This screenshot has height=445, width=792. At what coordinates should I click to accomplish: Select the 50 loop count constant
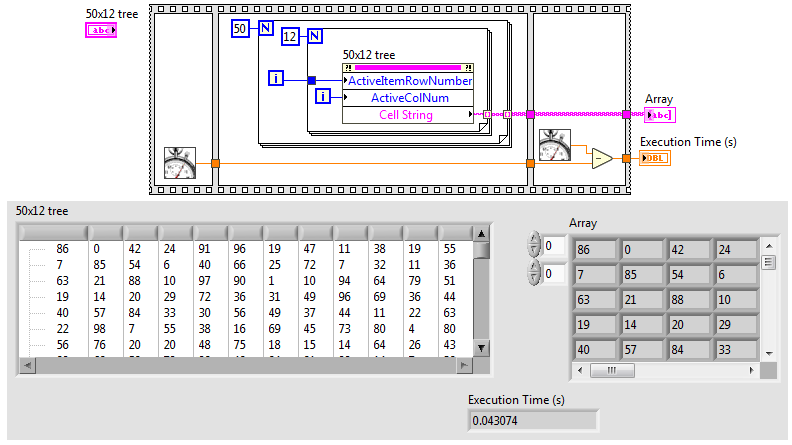[240, 28]
